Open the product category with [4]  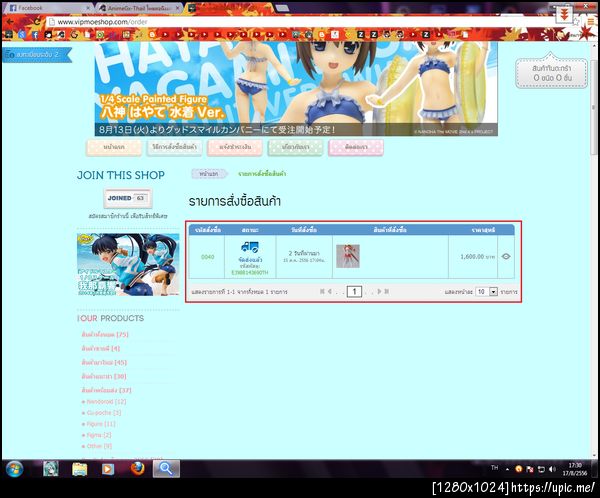101,348
